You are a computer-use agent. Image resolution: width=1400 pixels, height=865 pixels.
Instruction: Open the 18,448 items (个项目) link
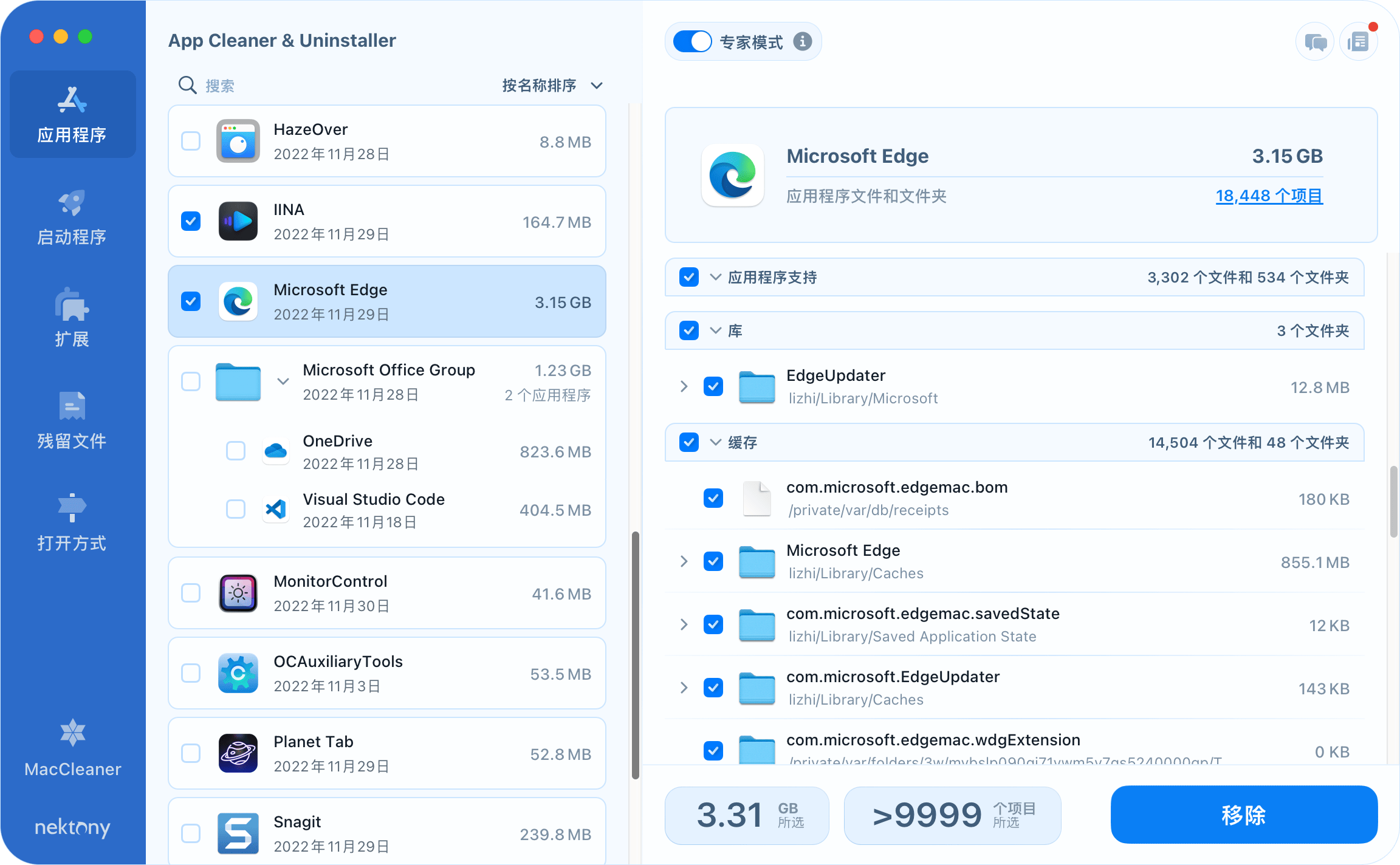(1269, 196)
